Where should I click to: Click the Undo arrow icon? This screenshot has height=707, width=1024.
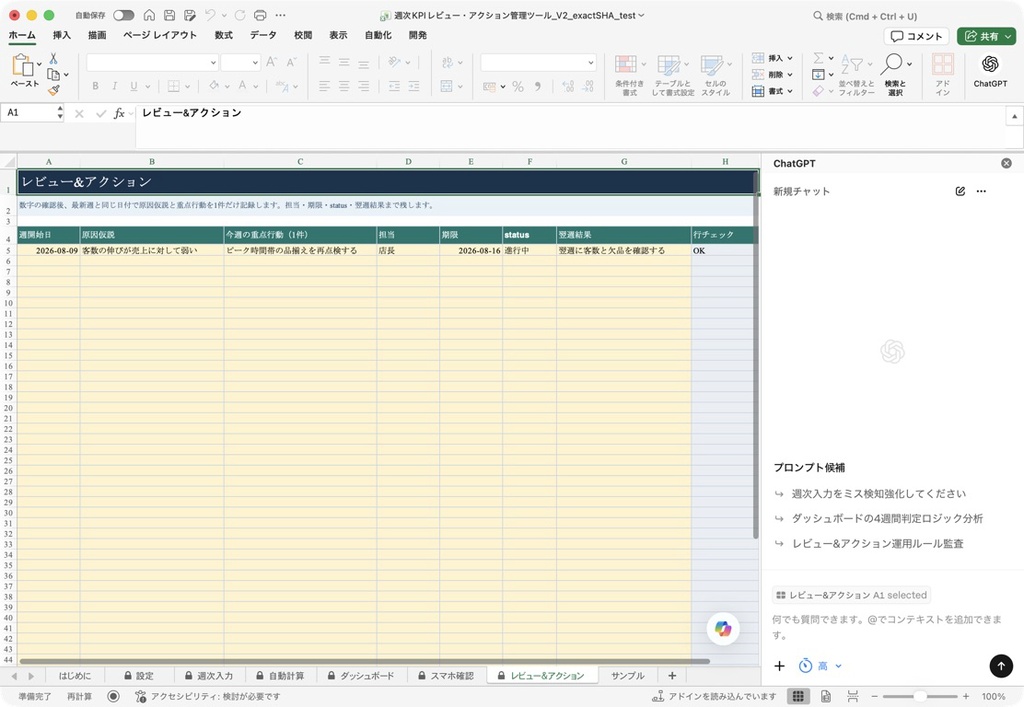click(x=210, y=15)
